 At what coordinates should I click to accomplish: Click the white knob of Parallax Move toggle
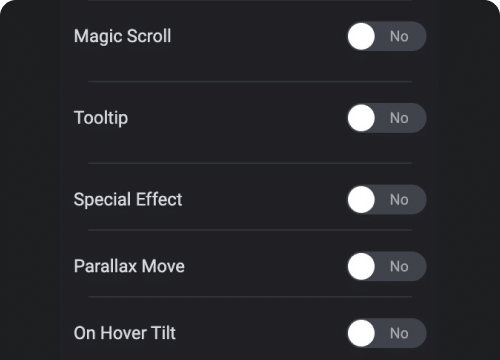(361, 266)
